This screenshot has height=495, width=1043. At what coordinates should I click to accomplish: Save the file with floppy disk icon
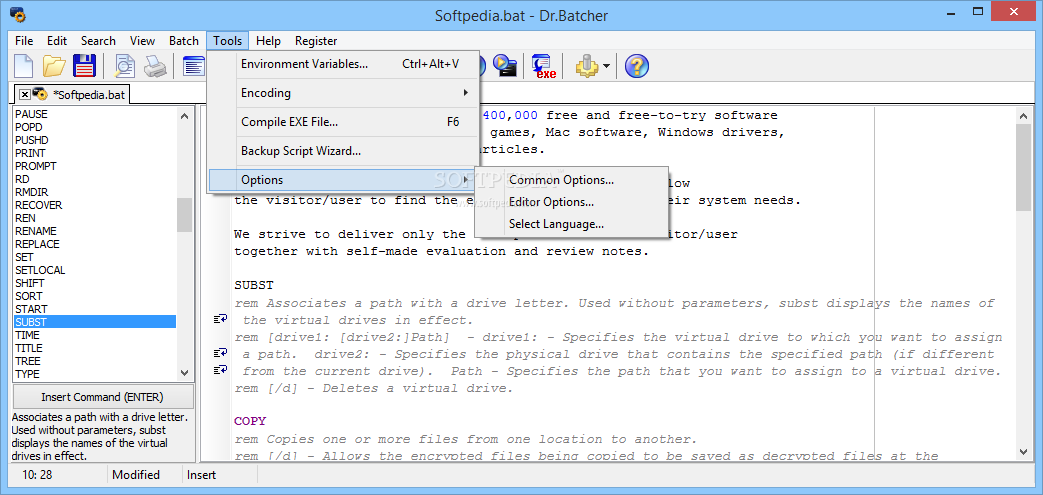coord(84,65)
